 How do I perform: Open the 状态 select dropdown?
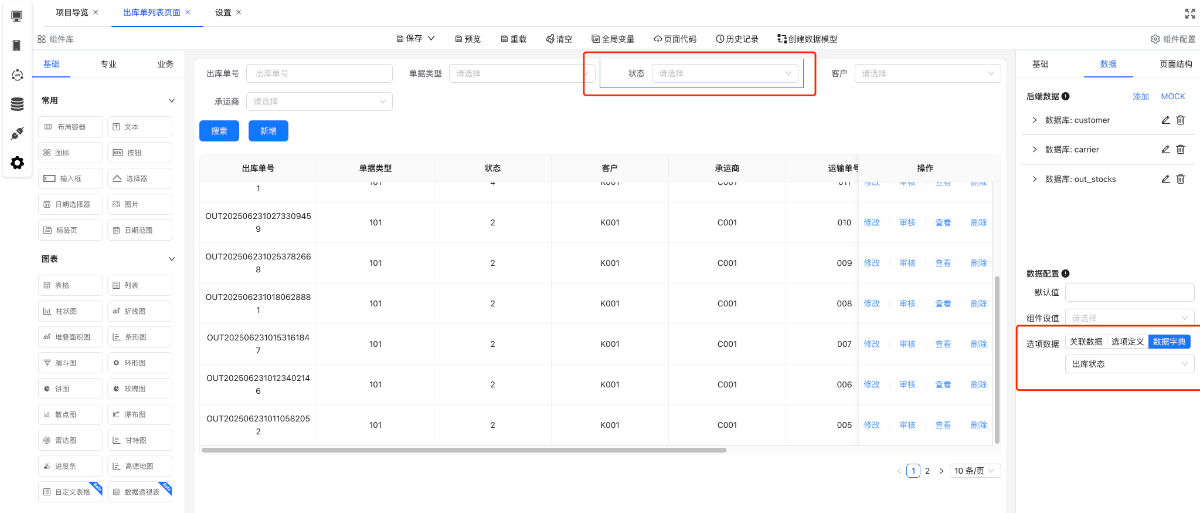pyautogui.click(x=726, y=73)
